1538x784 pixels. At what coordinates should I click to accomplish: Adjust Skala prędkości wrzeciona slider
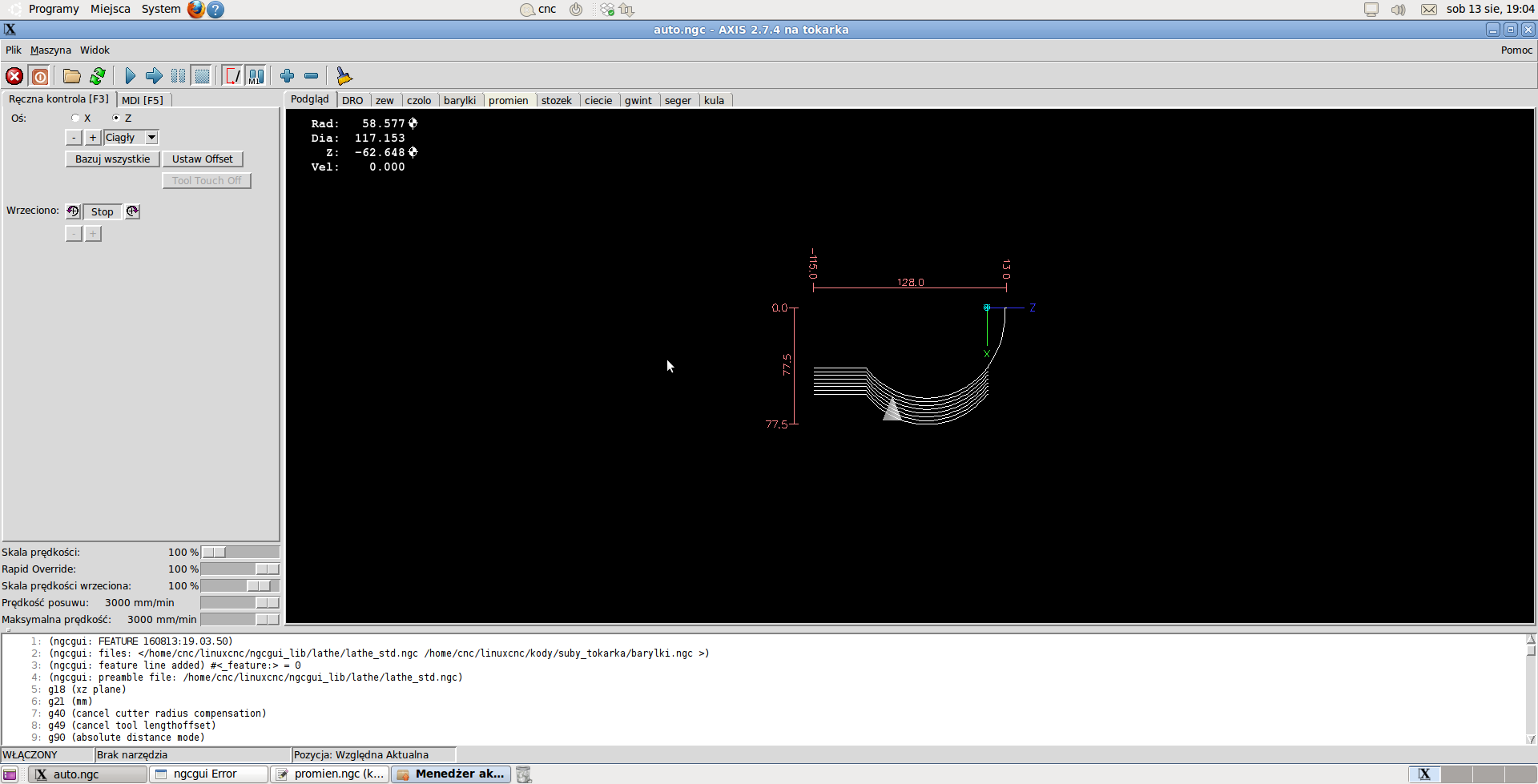click(240, 586)
